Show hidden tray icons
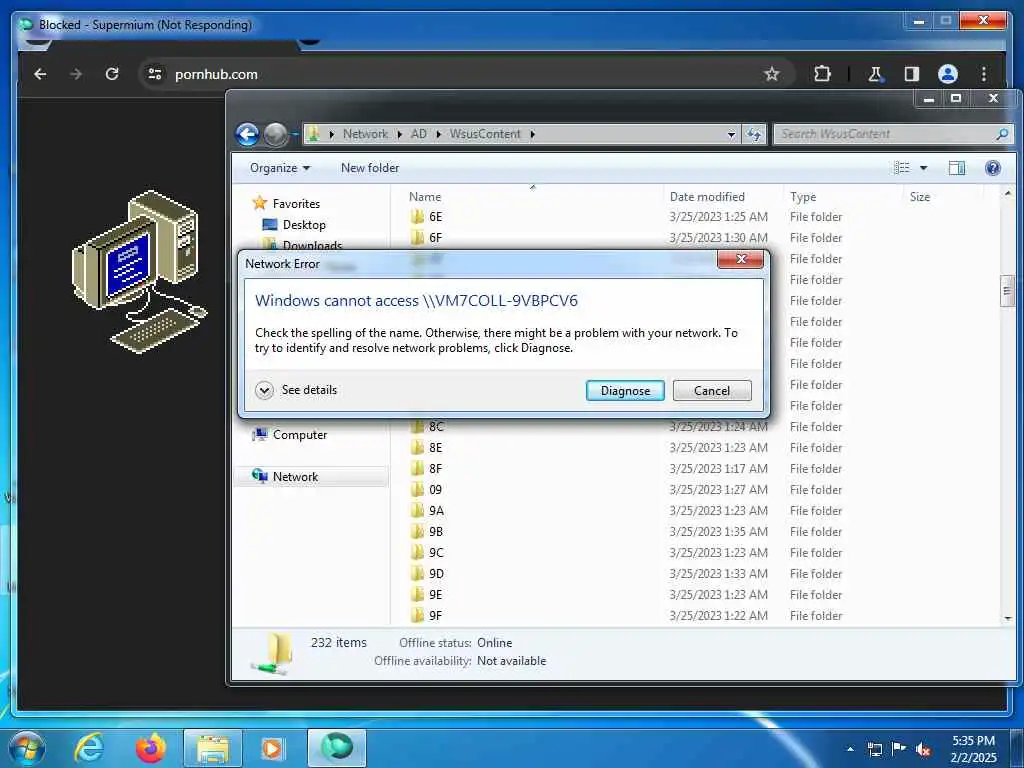 (850, 749)
